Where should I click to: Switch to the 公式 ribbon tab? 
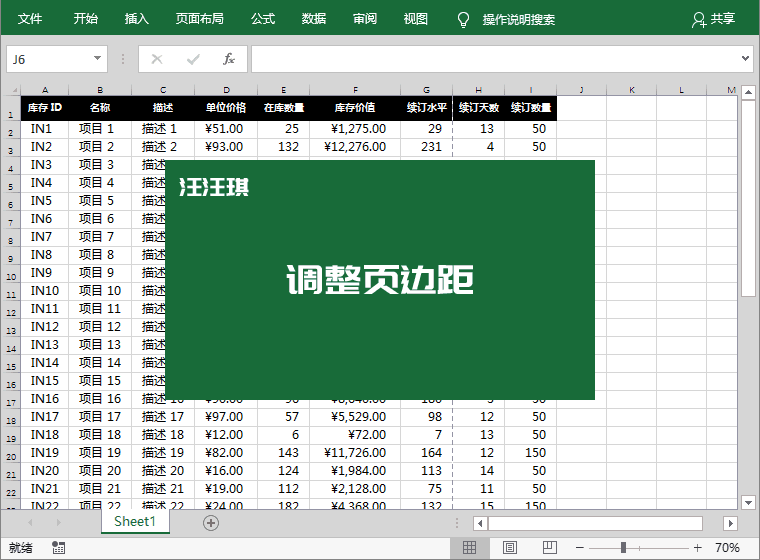[263, 19]
